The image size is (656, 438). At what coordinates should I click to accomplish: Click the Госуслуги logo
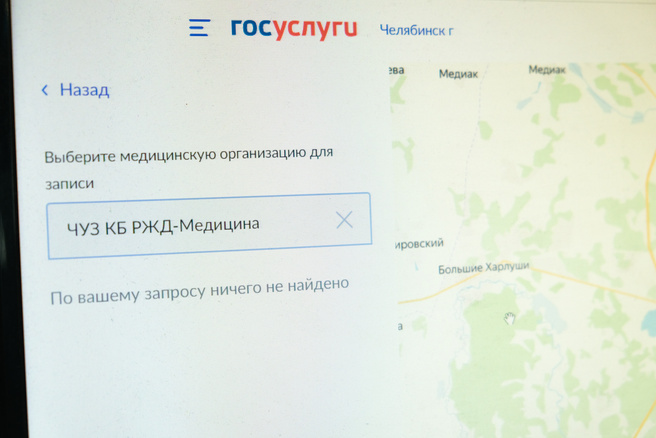pos(294,28)
